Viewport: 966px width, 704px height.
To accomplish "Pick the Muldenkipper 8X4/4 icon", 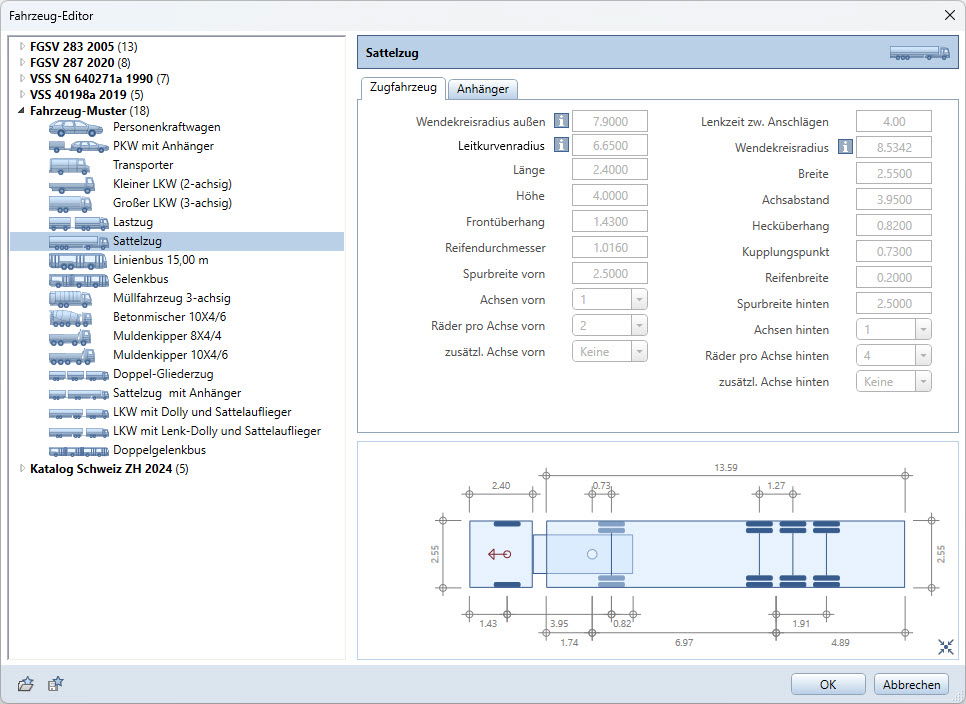I will click(x=70, y=337).
